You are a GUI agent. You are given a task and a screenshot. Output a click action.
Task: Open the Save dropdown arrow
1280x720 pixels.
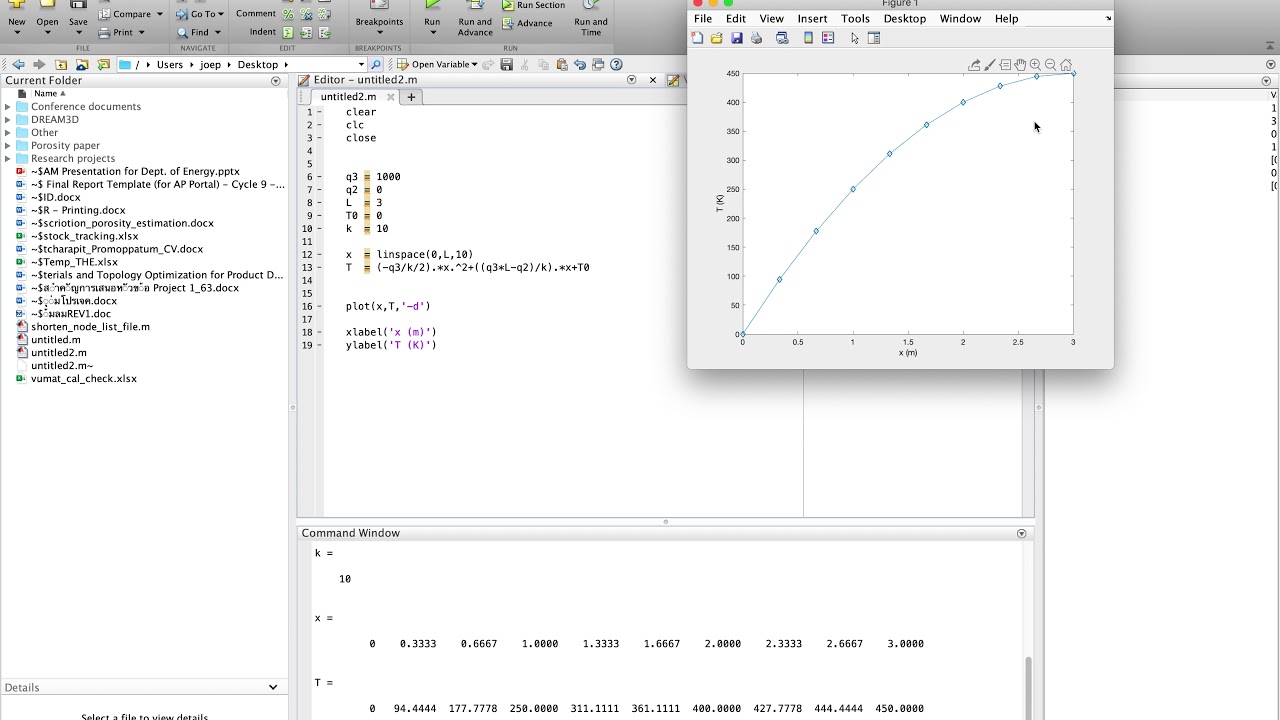(x=78, y=33)
